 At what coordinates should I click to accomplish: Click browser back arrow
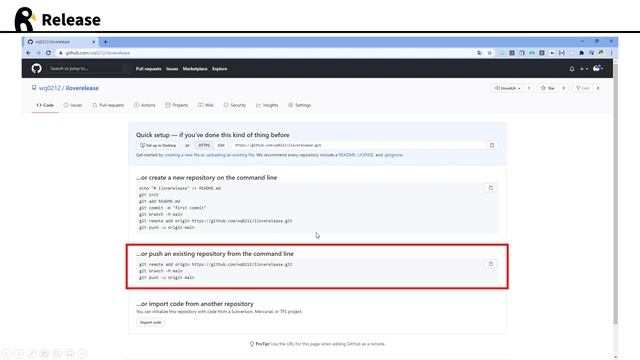pos(29,53)
